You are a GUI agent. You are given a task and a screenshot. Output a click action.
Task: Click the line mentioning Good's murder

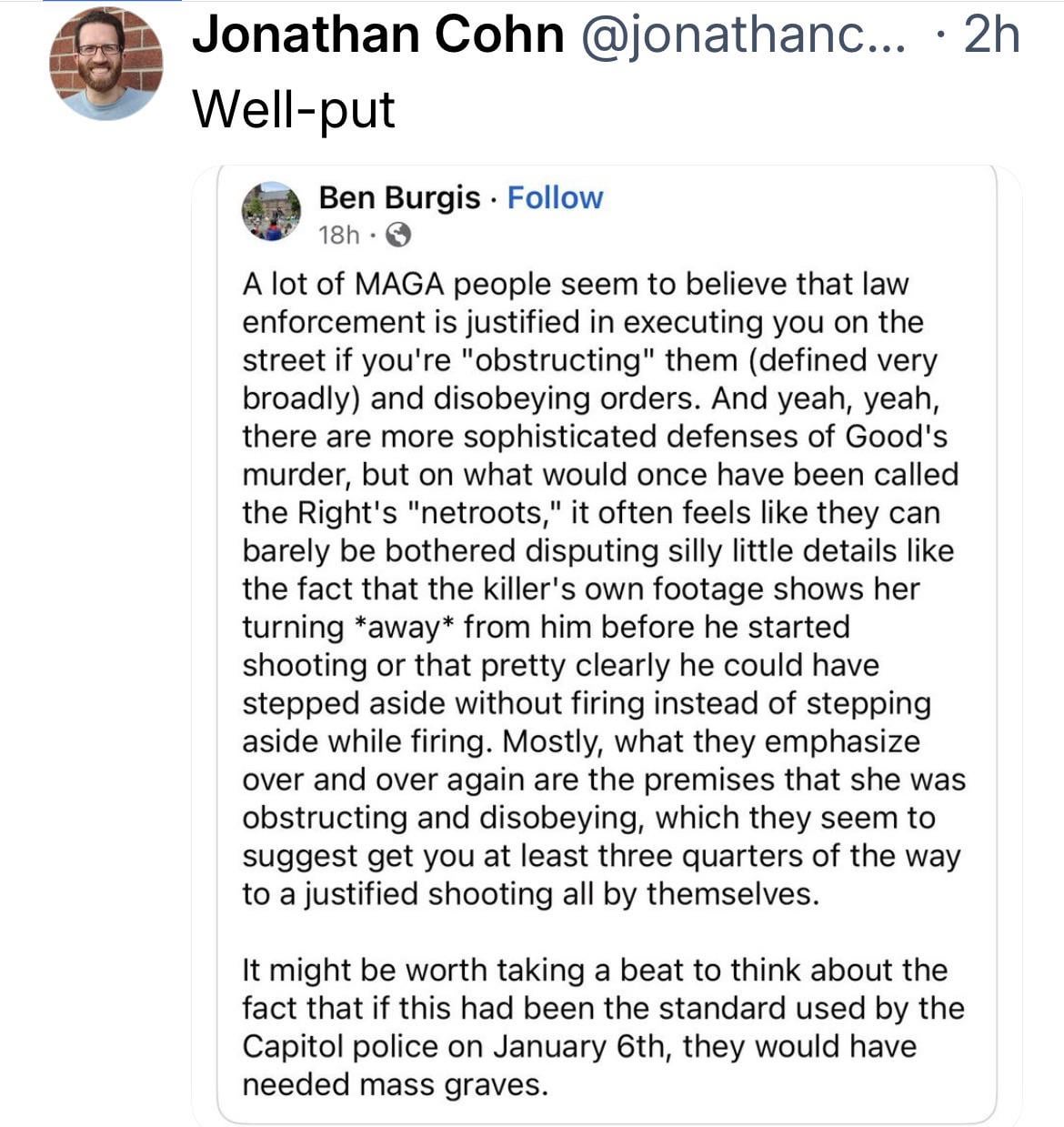[600, 474]
